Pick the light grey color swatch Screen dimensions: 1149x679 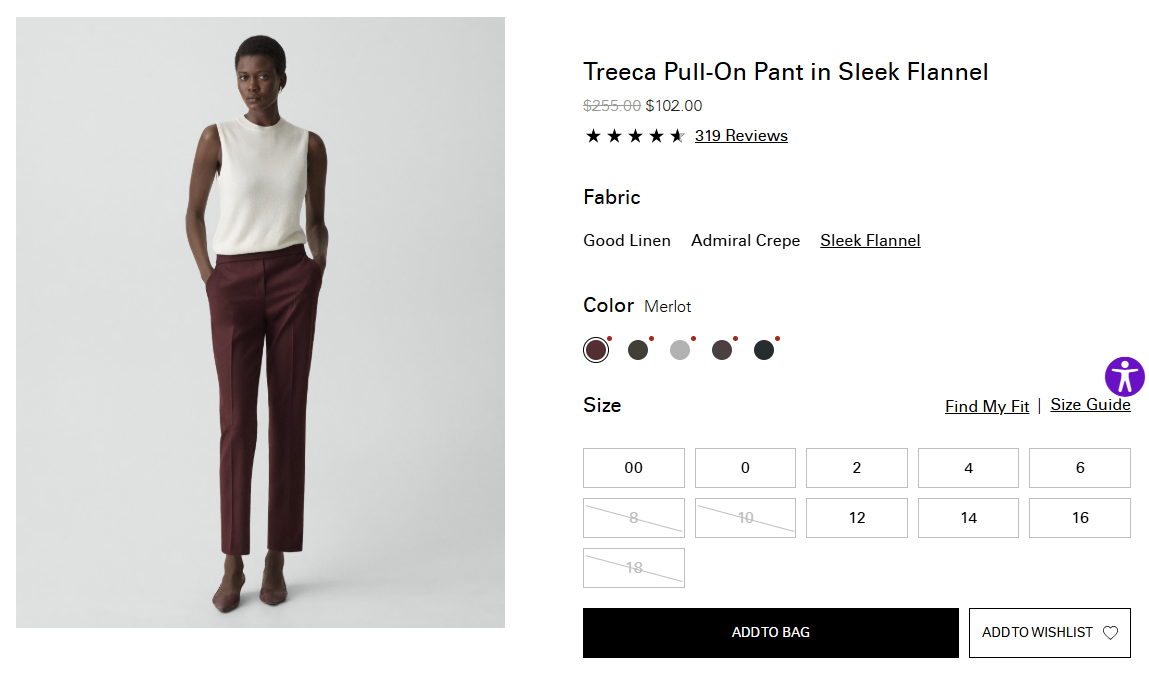680,350
